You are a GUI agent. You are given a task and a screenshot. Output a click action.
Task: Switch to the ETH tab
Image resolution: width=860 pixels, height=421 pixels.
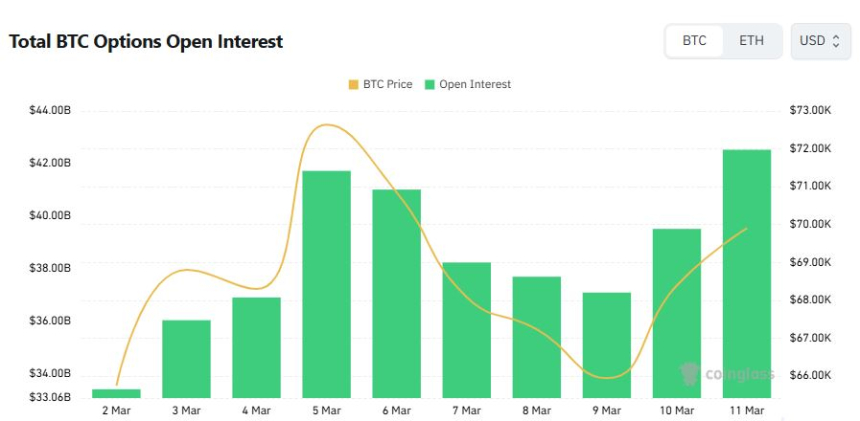click(x=751, y=41)
